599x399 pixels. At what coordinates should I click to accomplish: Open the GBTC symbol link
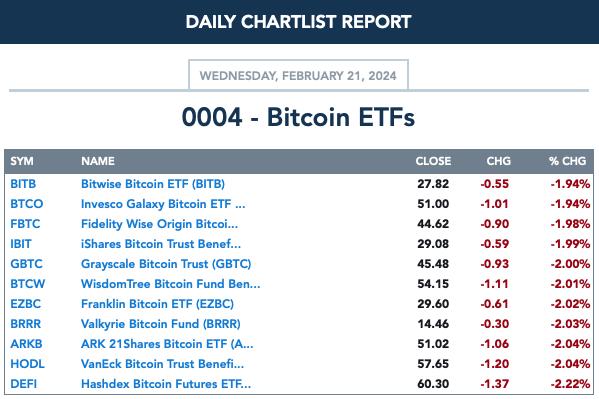tap(26, 264)
